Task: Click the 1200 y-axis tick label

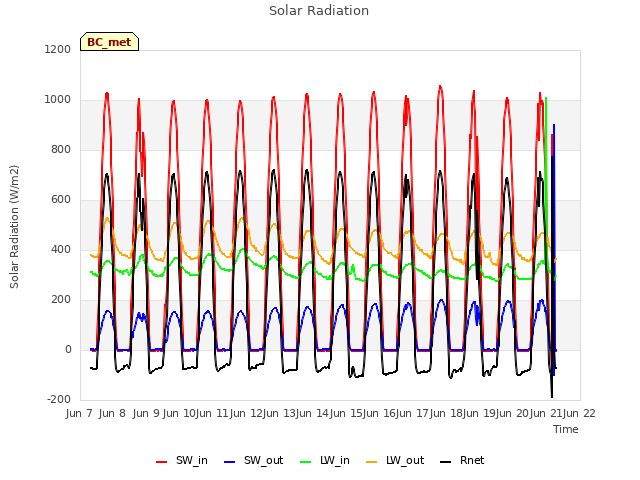Action: coord(58,49)
